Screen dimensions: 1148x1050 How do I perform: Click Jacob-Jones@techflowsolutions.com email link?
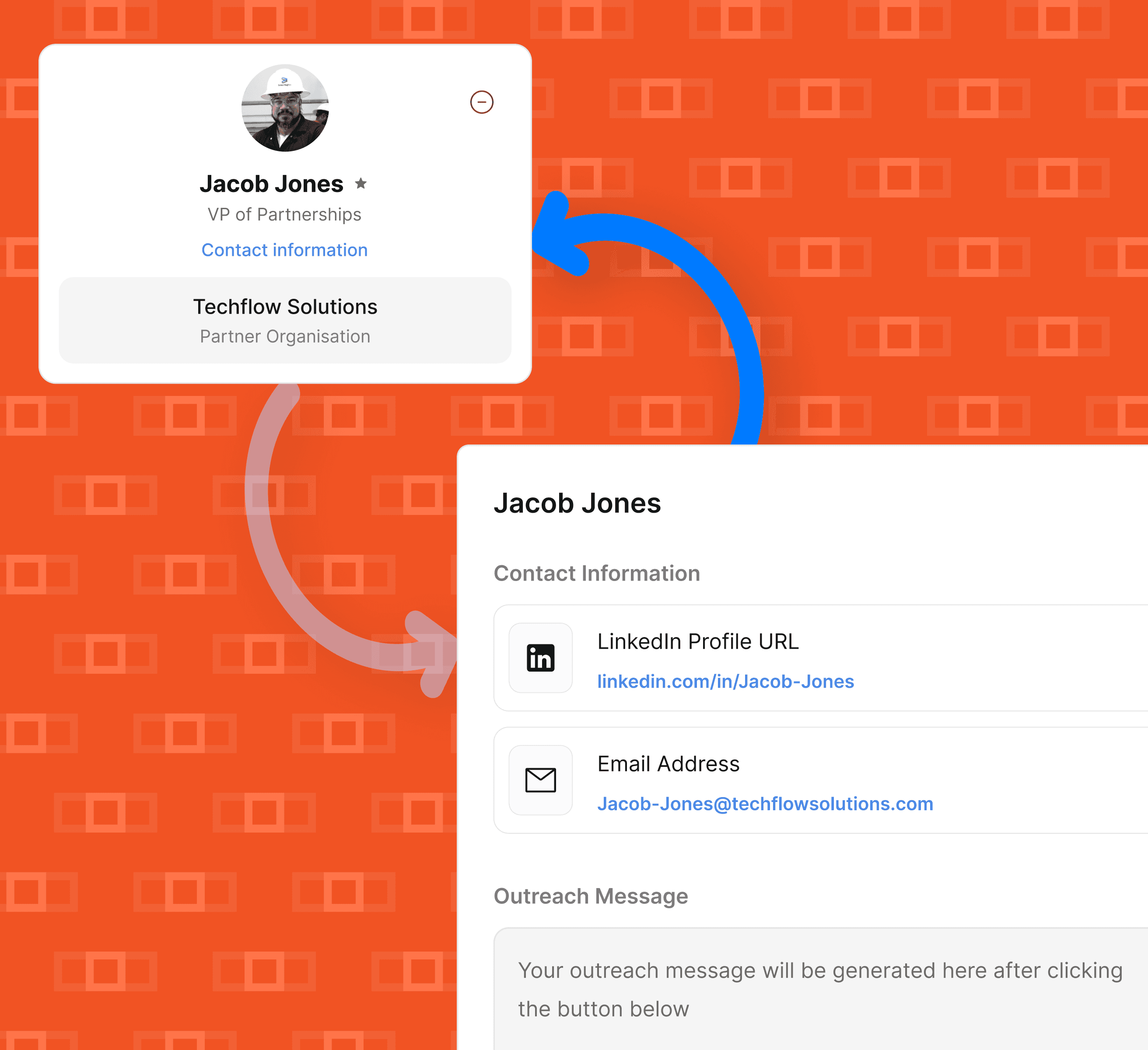point(765,804)
